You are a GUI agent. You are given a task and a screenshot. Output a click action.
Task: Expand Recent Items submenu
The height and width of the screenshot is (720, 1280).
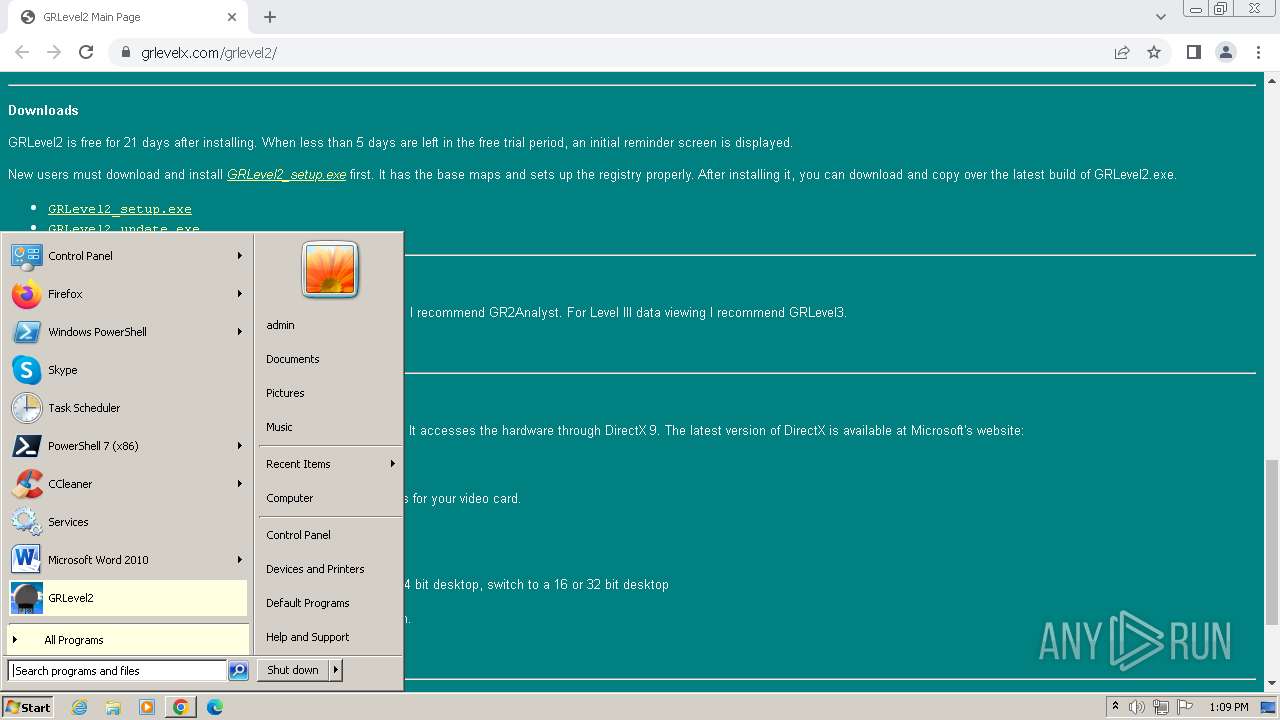point(330,464)
